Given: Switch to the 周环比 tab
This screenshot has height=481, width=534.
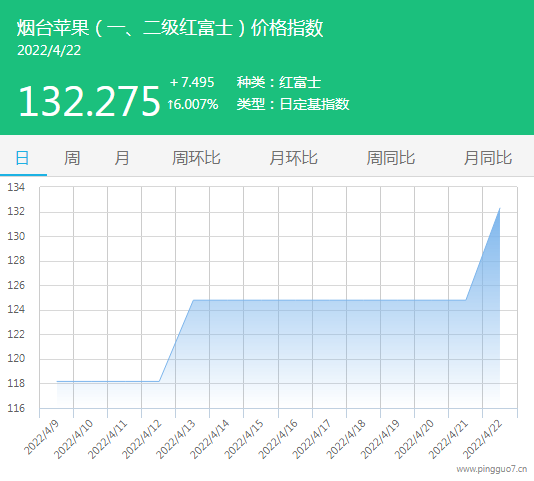Looking at the screenshot, I should point(196,158).
